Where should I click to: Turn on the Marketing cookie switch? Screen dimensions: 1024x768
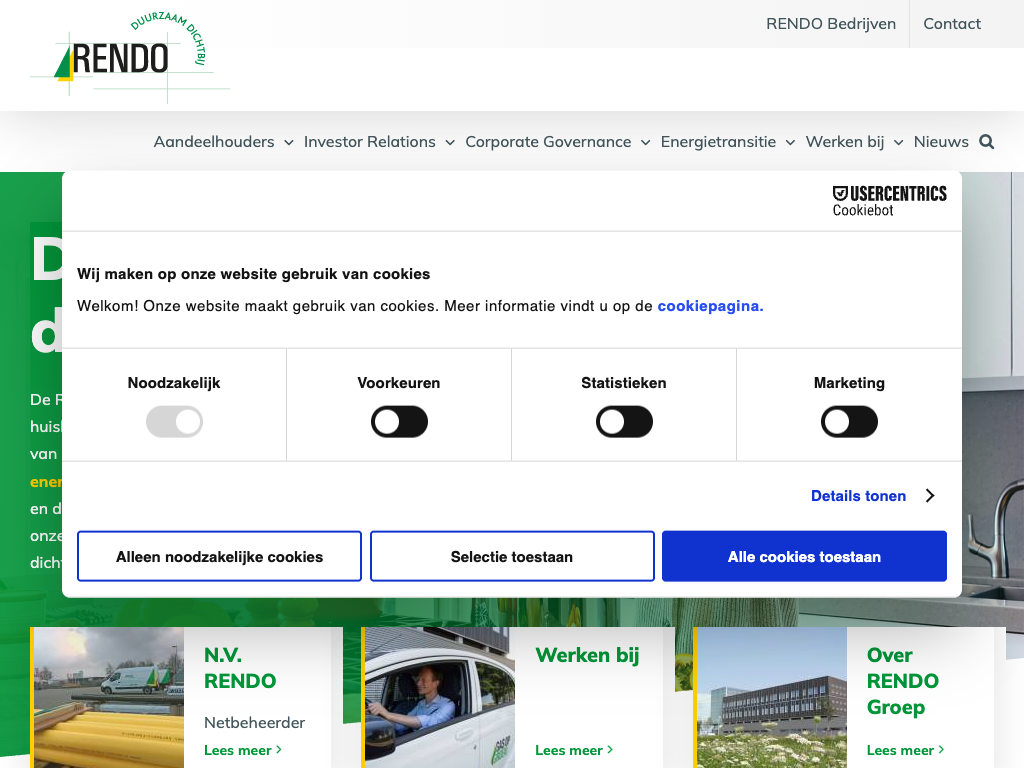click(x=849, y=422)
